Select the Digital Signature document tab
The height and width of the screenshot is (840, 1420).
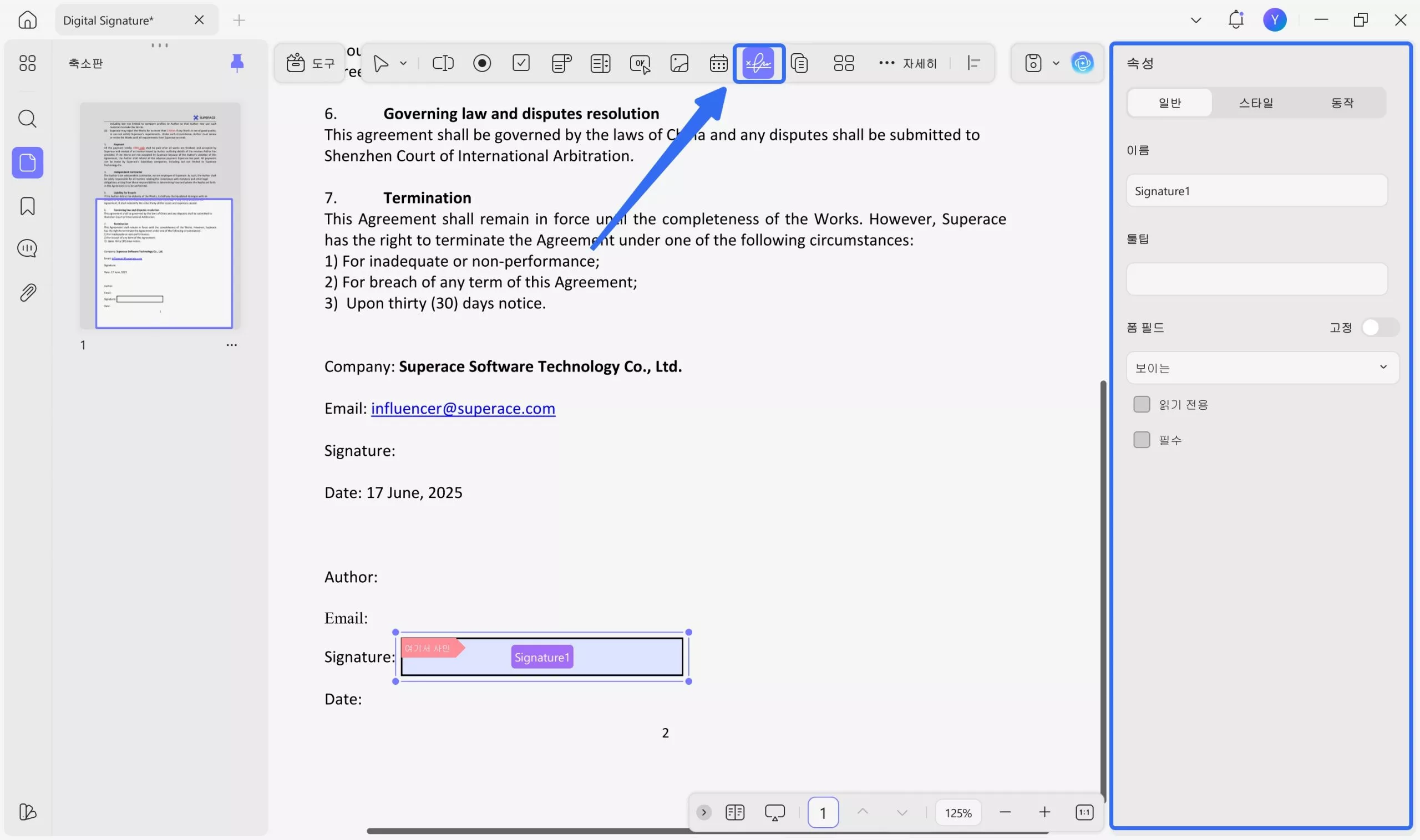(137, 21)
